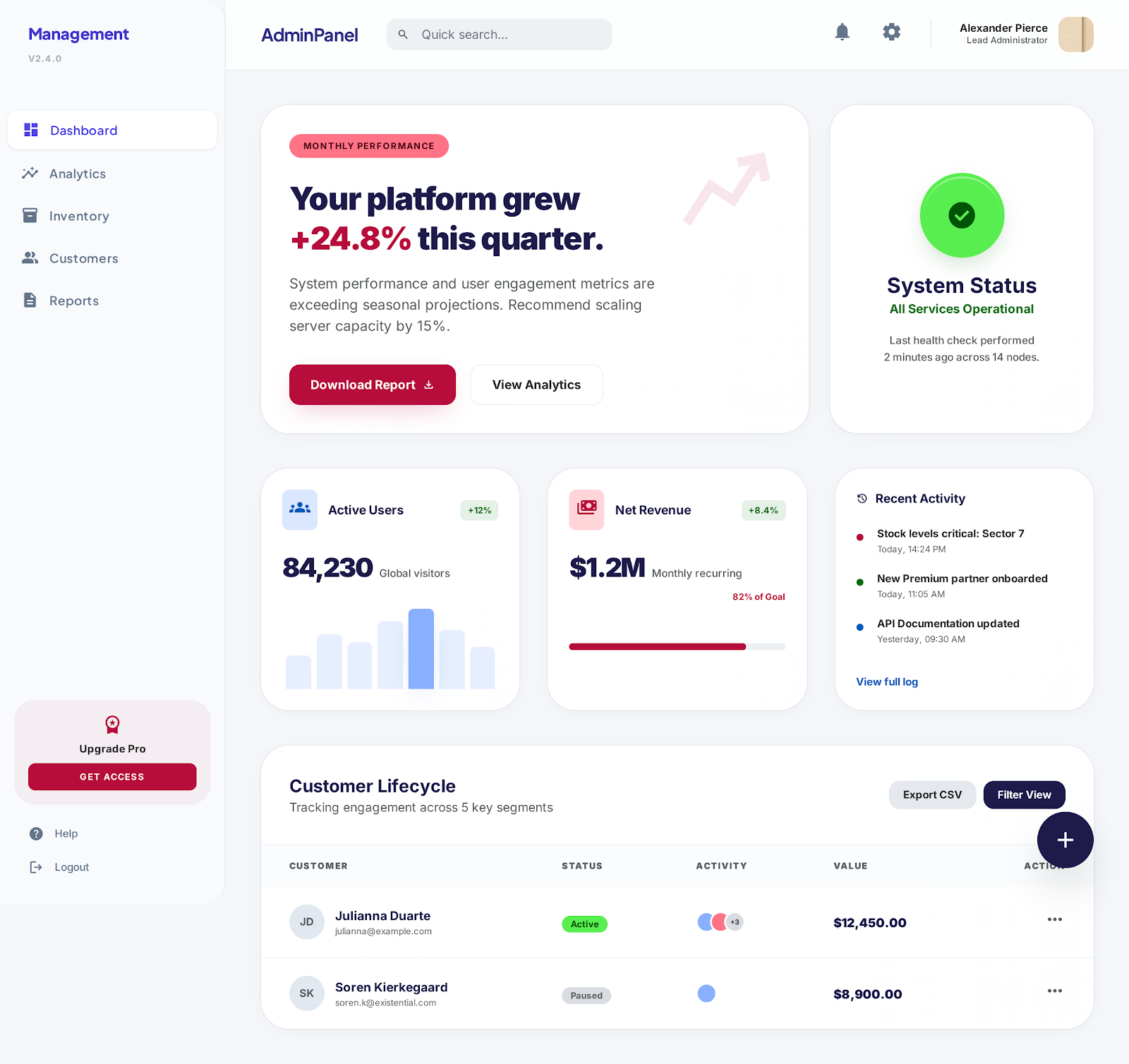Screen dimensions: 1129x1064
Task: Click the Paused status pill for Soren
Action: 586,995
